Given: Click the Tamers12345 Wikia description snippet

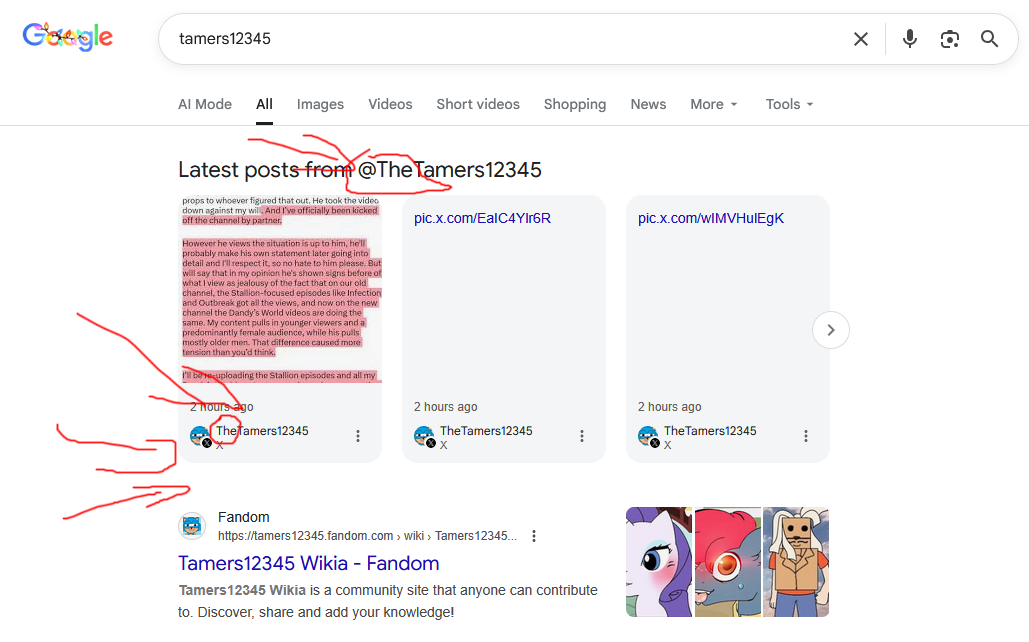Looking at the screenshot, I should click(388, 601).
